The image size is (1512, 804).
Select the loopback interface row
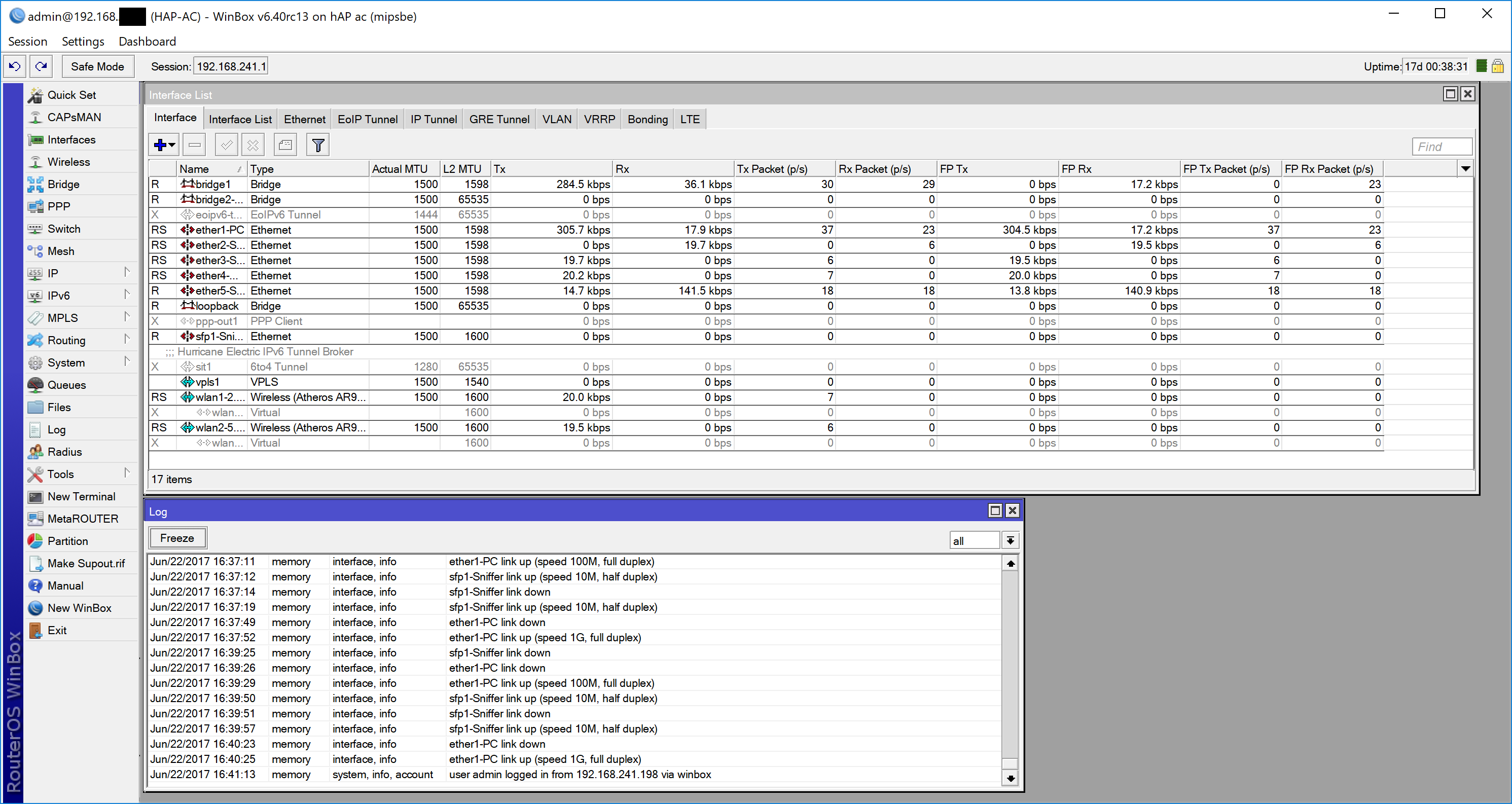click(x=766, y=306)
